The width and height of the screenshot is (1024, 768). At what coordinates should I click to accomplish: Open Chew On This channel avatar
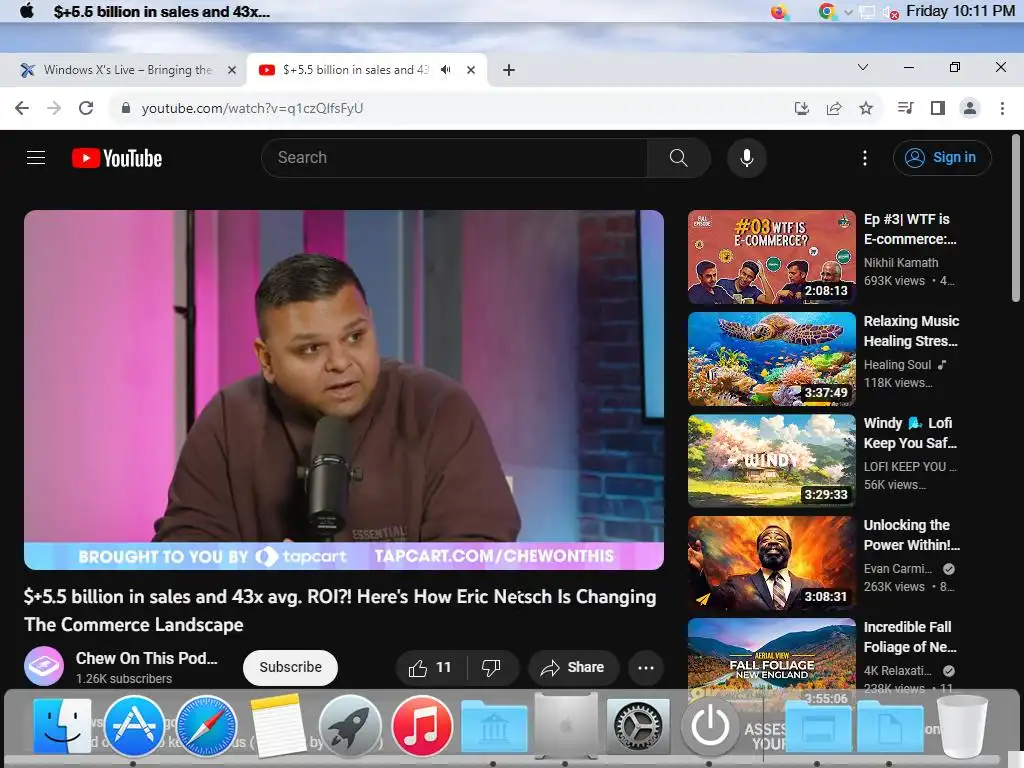(x=44, y=666)
